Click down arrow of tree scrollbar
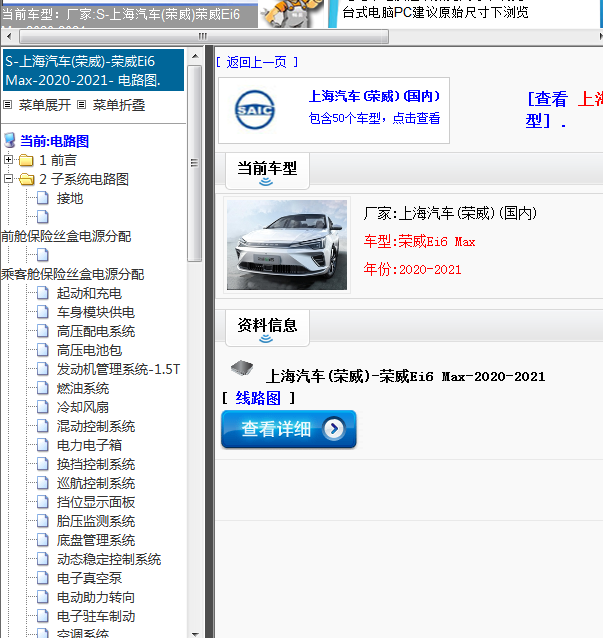603x638 pixels. (x=195, y=633)
